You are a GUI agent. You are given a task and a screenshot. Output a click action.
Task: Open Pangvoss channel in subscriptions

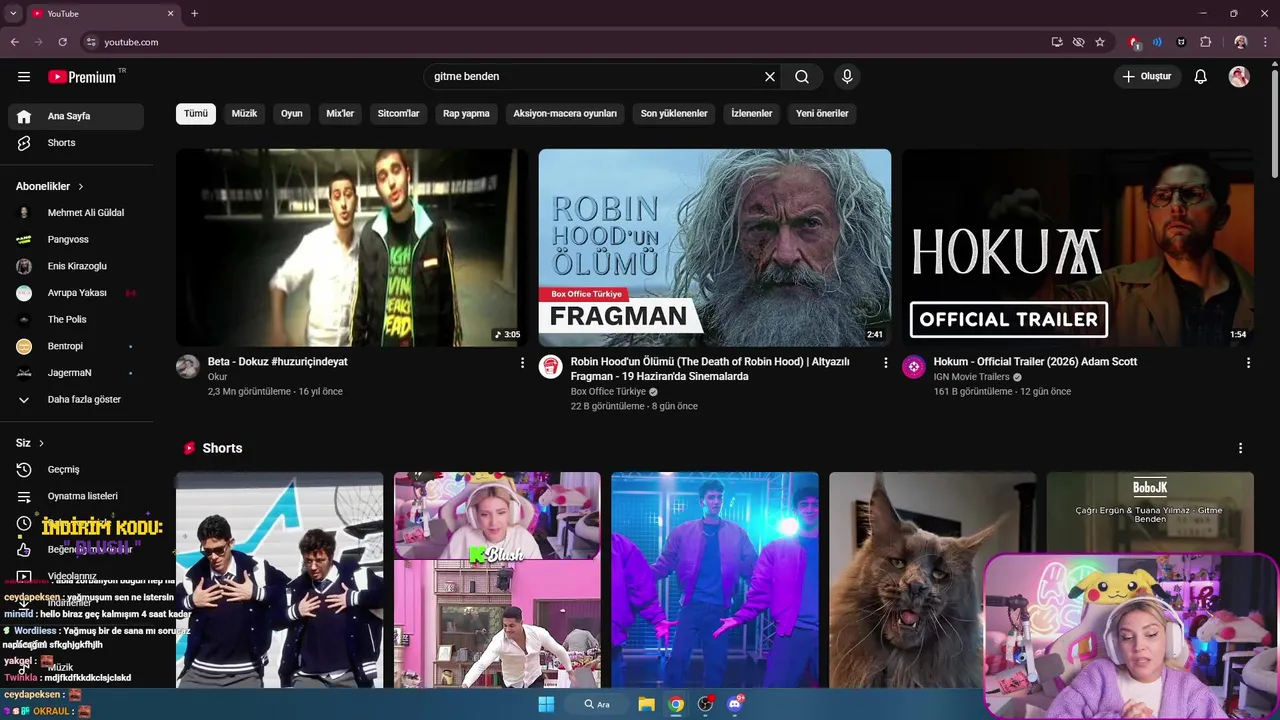[76, 240]
